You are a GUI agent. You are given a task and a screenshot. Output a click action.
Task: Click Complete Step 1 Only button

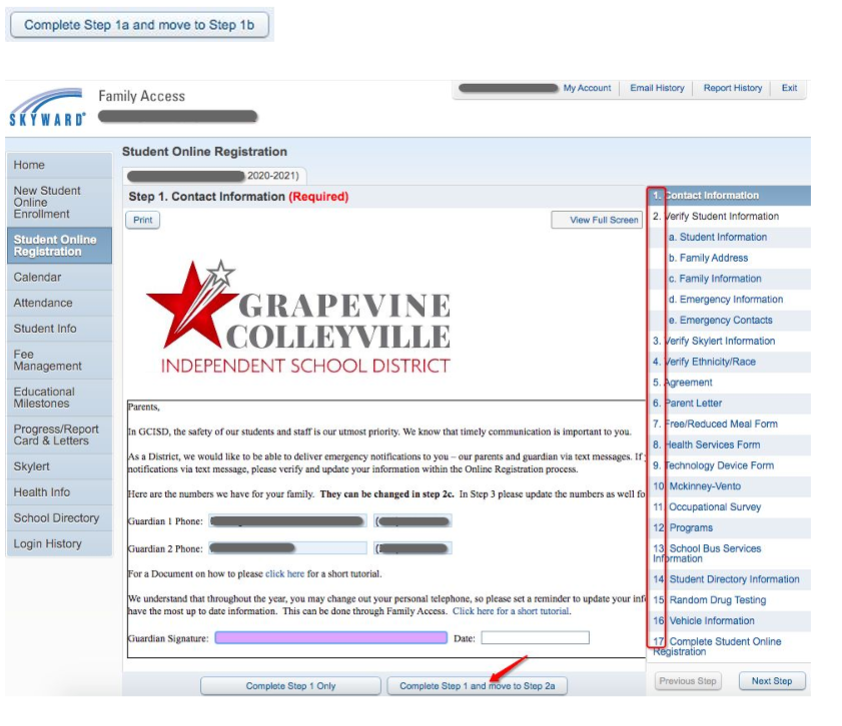click(290, 686)
